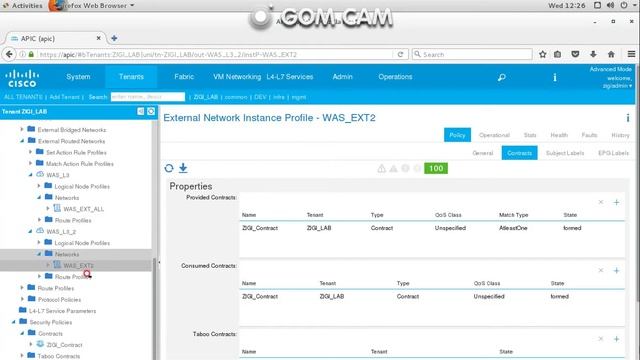Switch to the Health tab
The image size is (640, 360).
(559, 135)
